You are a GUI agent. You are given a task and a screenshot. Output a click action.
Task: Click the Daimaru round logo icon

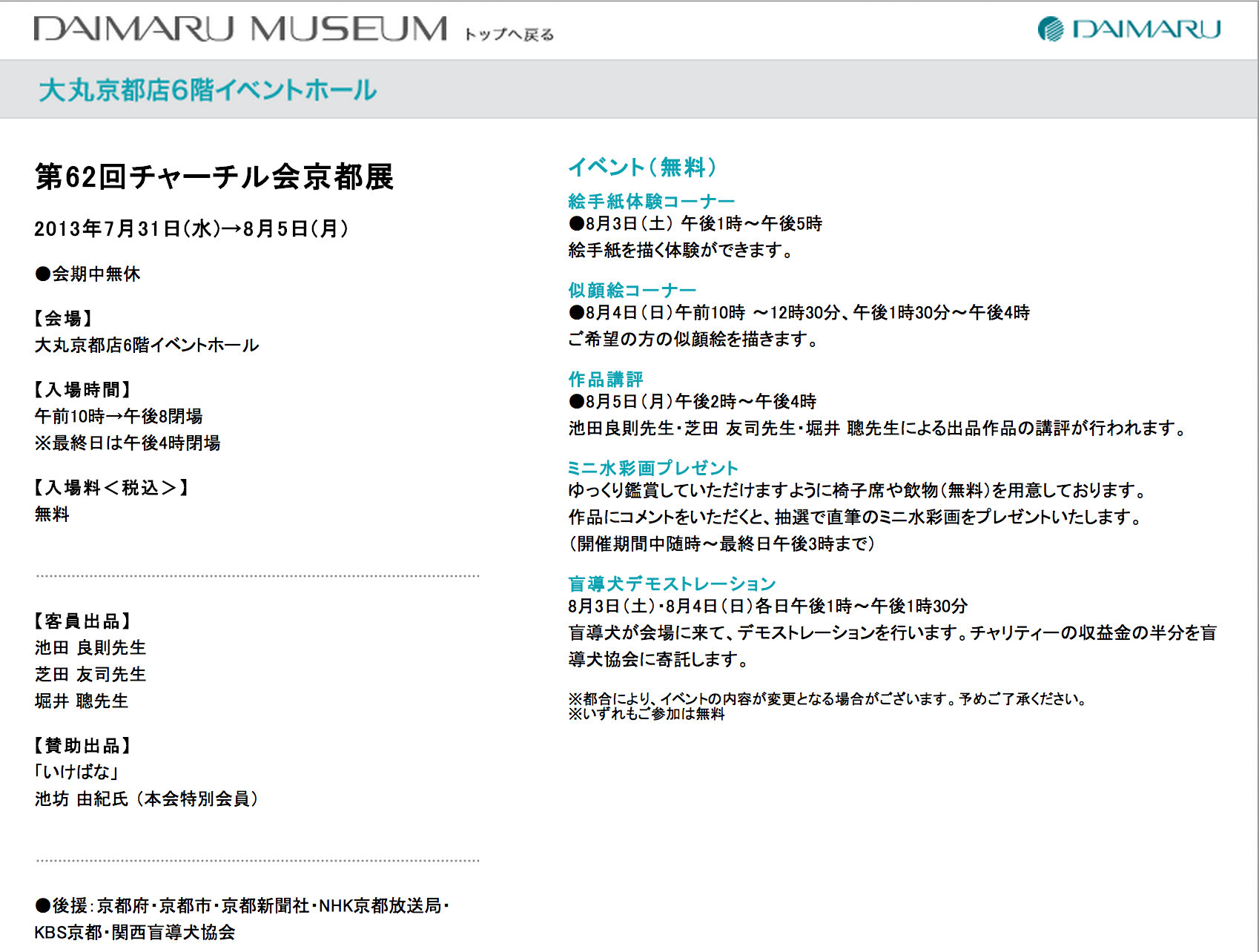point(1050,29)
